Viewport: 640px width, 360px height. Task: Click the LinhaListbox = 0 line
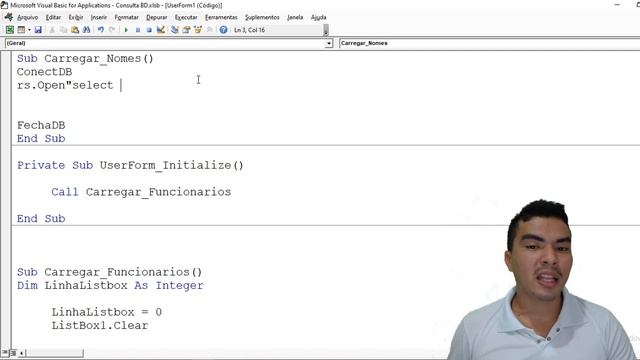pos(107,312)
